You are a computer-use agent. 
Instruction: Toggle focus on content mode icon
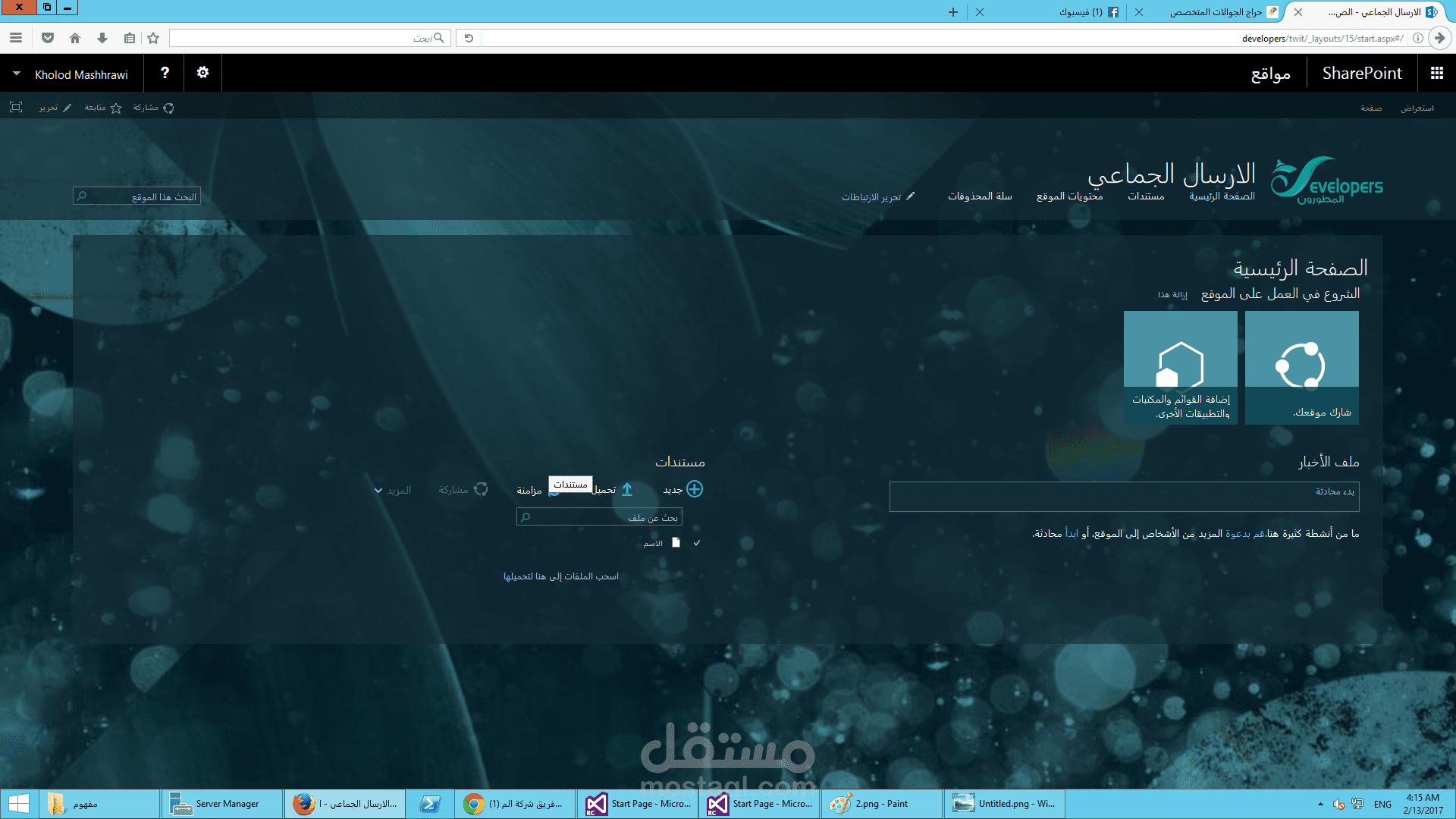coord(16,108)
